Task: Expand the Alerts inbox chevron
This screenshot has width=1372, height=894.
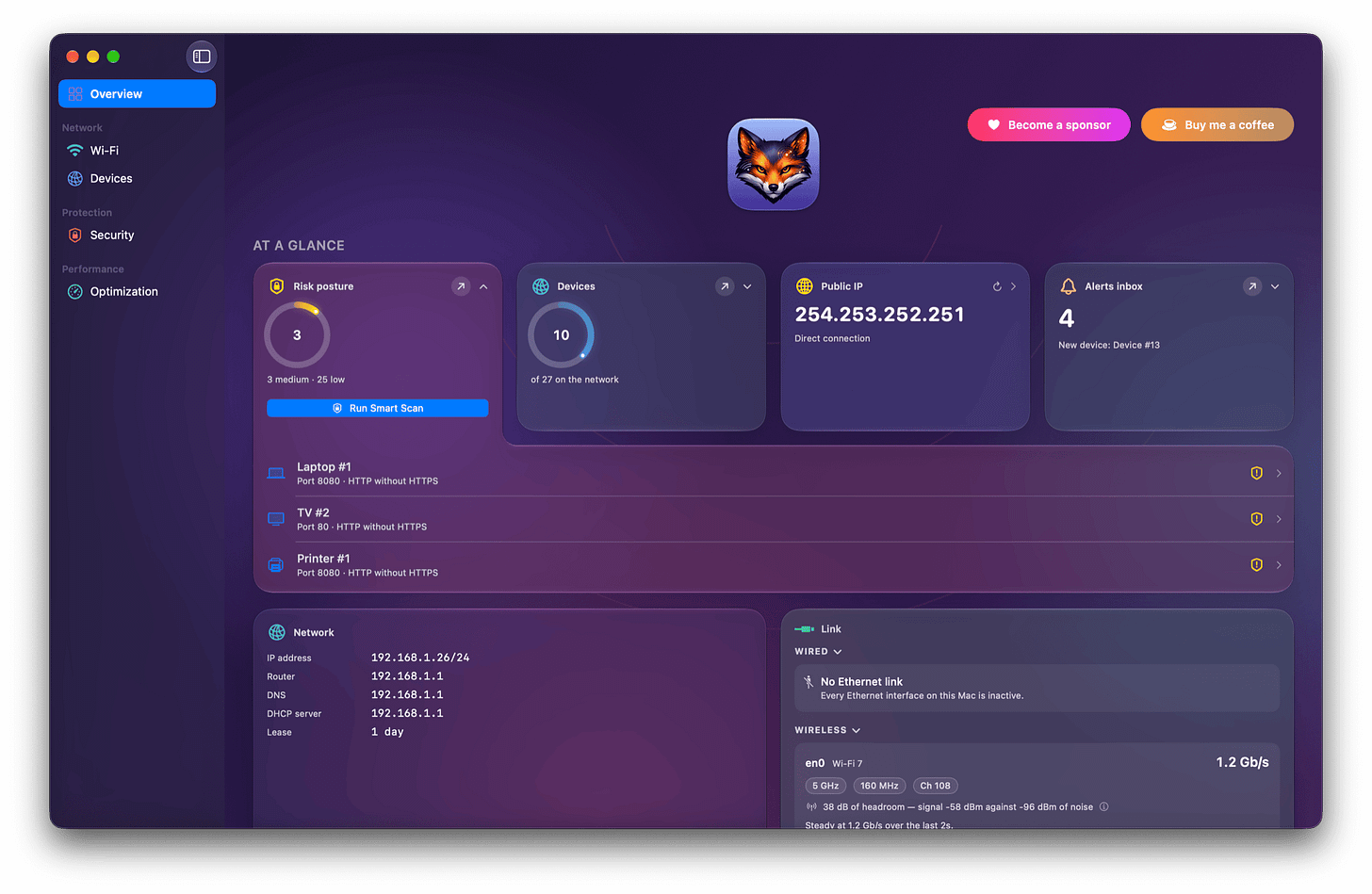Action: 1275,286
